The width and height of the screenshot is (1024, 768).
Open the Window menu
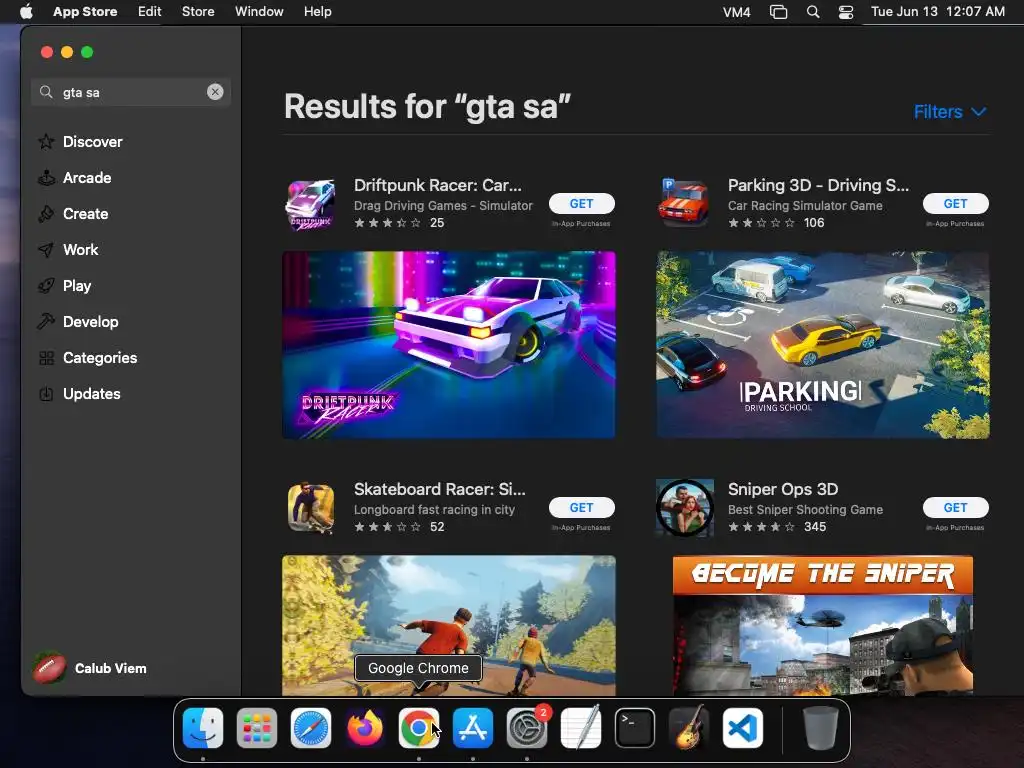(x=259, y=12)
